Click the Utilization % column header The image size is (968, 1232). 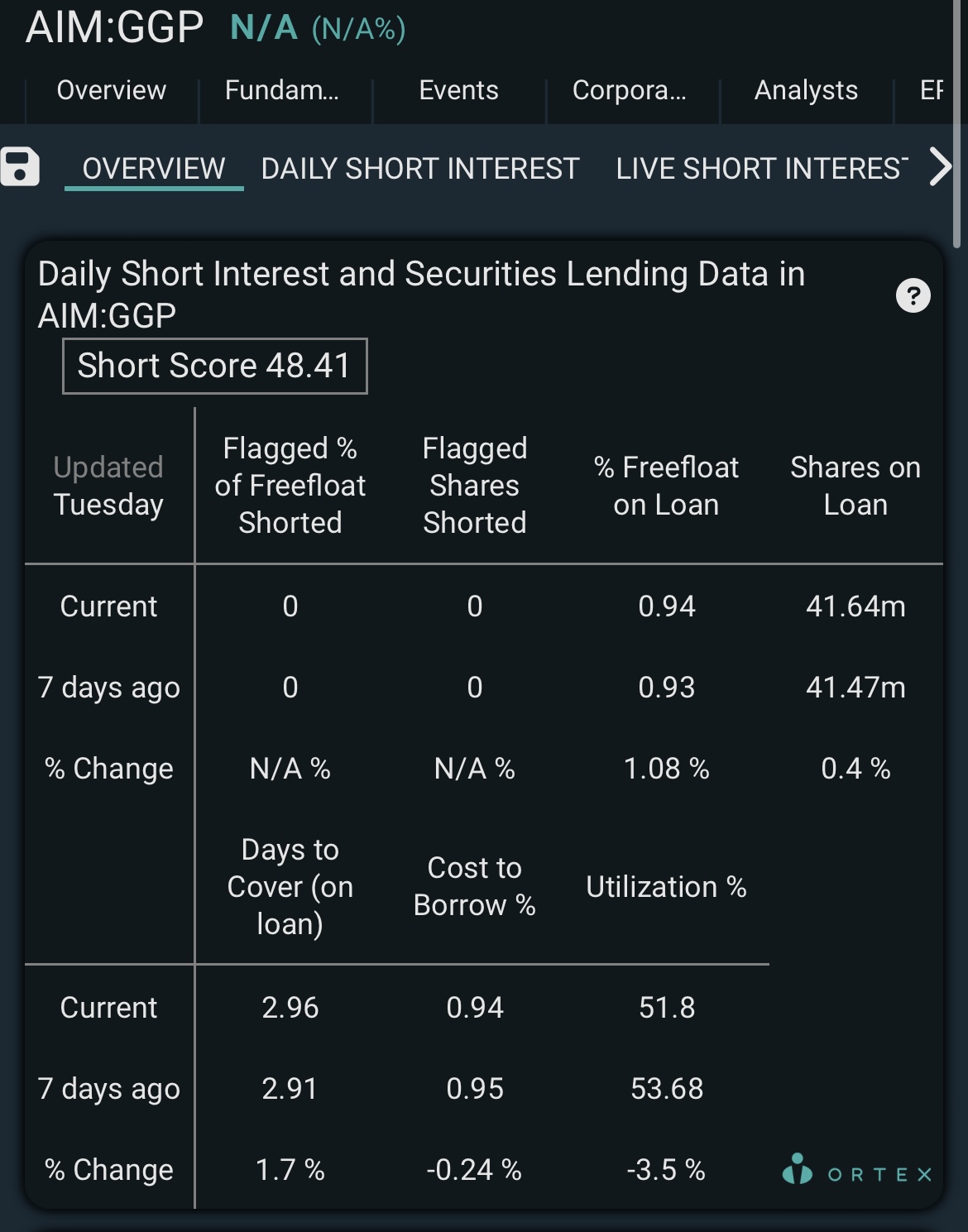click(x=667, y=887)
